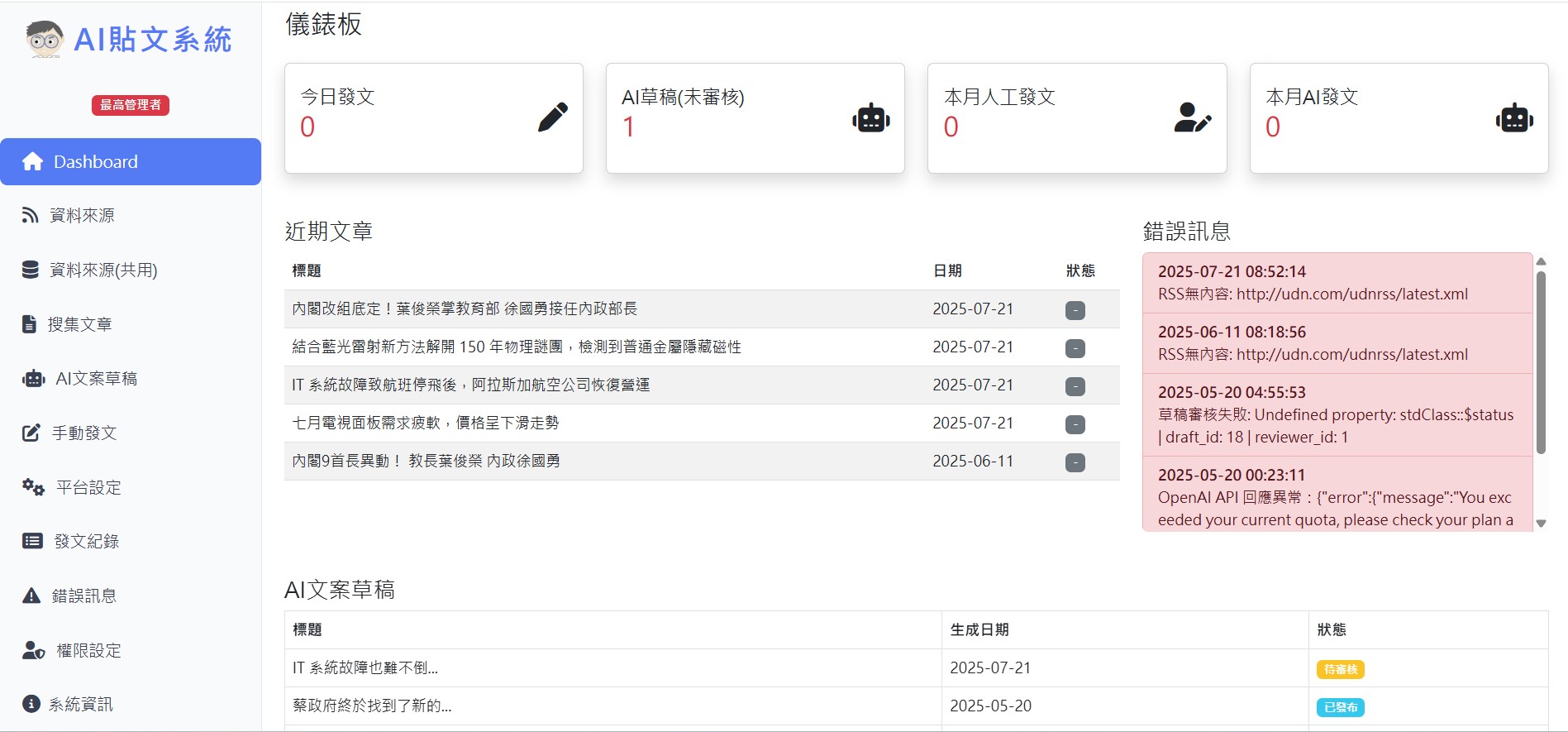Click the robot icon in 本月AI發文 card
The width and height of the screenshot is (1568, 732).
[x=1514, y=118]
